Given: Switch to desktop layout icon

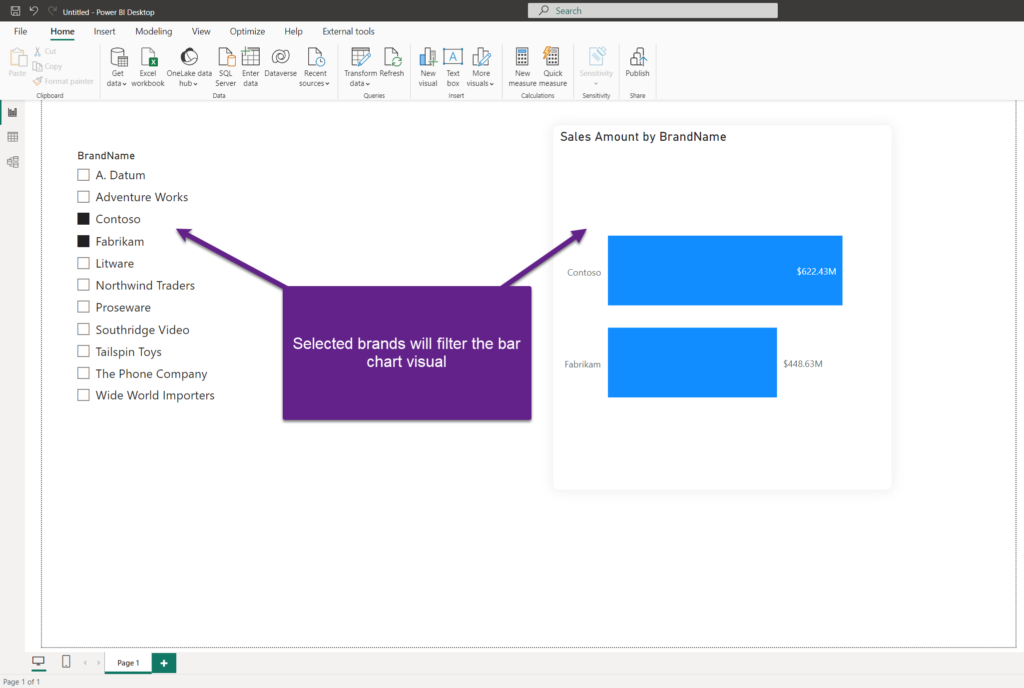Looking at the screenshot, I should 39,662.
